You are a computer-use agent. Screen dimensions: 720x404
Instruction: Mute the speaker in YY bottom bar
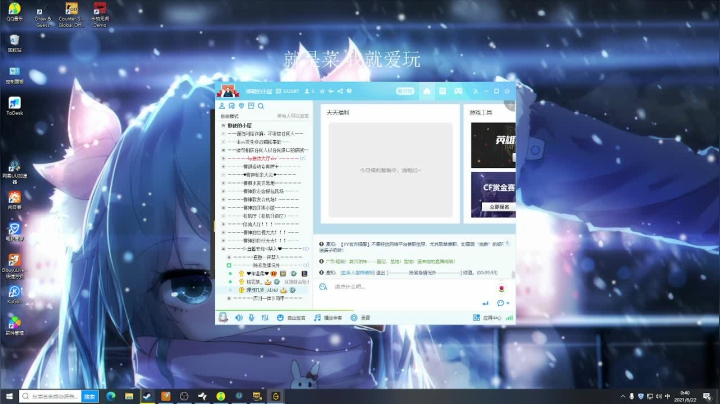(239, 318)
